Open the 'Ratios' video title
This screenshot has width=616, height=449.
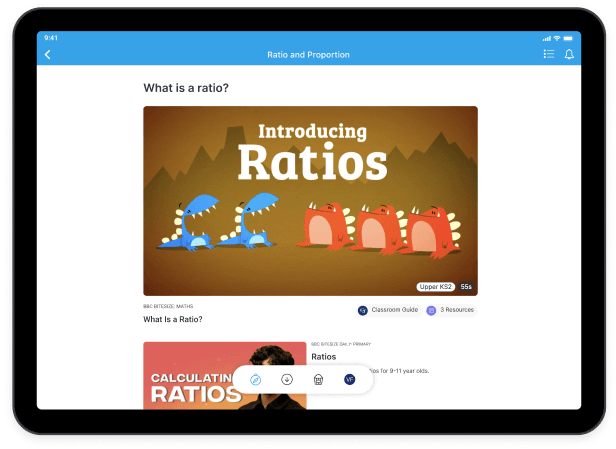[x=324, y=357]
